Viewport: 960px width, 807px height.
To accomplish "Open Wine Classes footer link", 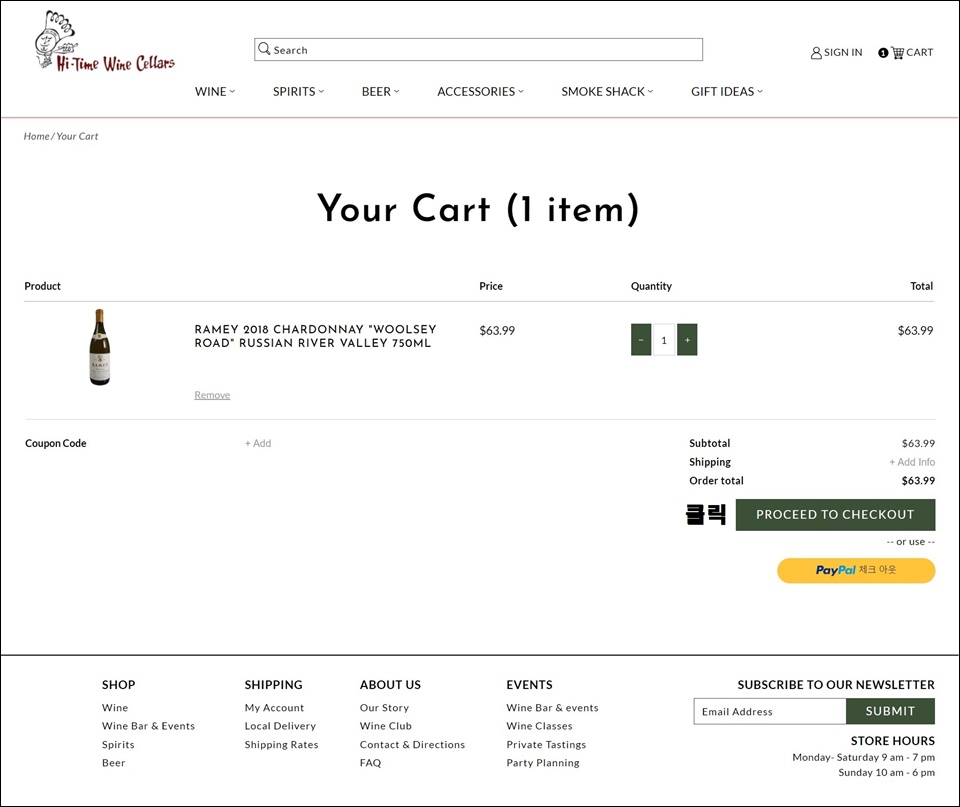I will tap(539, 726).
